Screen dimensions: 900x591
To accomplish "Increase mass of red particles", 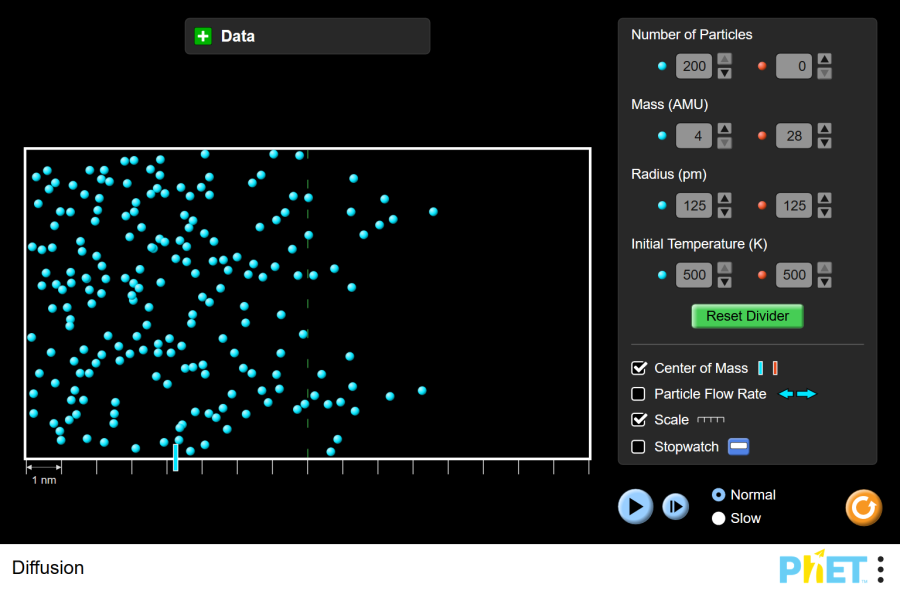I will point(824,129).
